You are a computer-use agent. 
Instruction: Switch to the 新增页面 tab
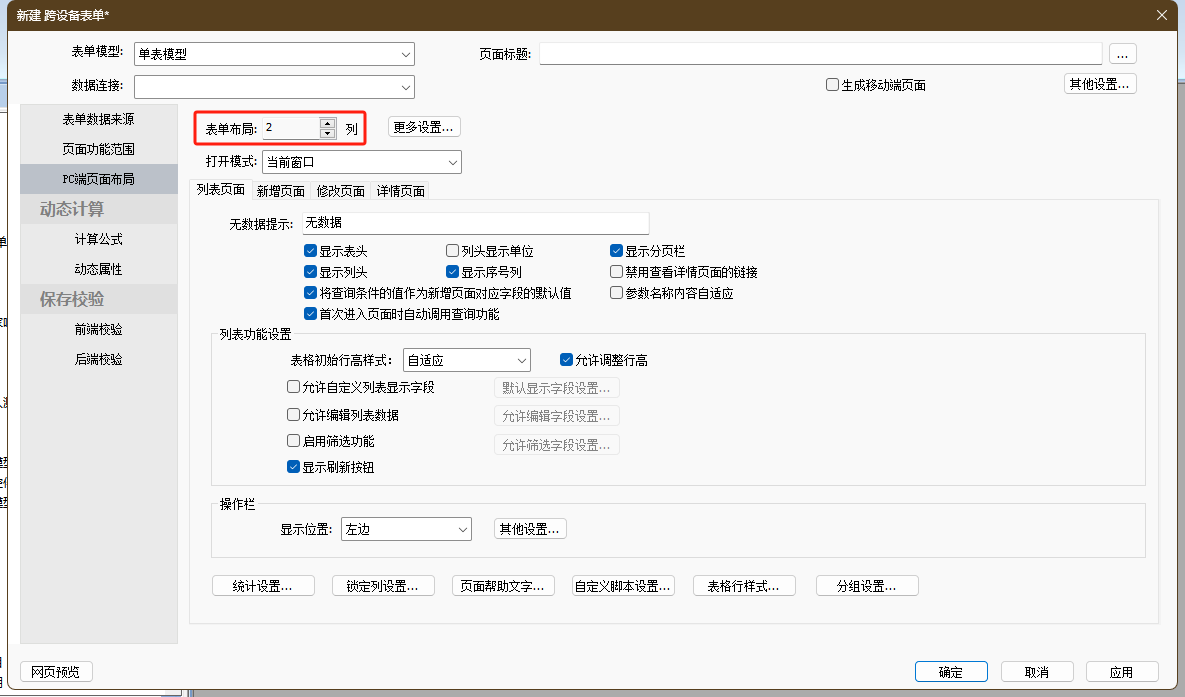point(280,191)
